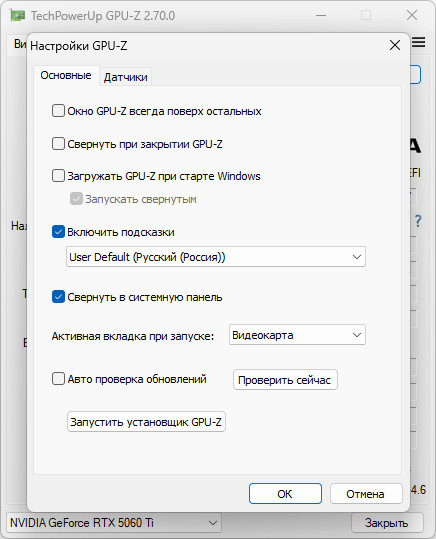
Task: Expand the Видеокарта startup tab dropdown
Action: [297, 335]
